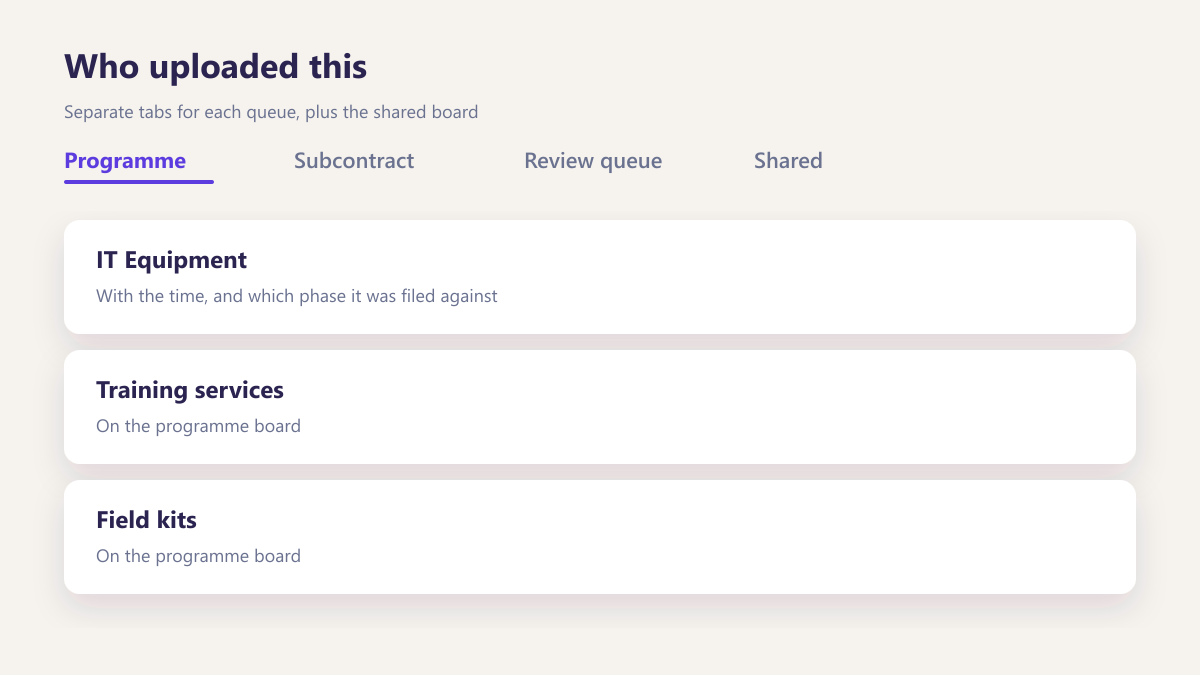Click the word 'services' in second card title
Screen dimensions: 1200x675
tap(239, 390)
